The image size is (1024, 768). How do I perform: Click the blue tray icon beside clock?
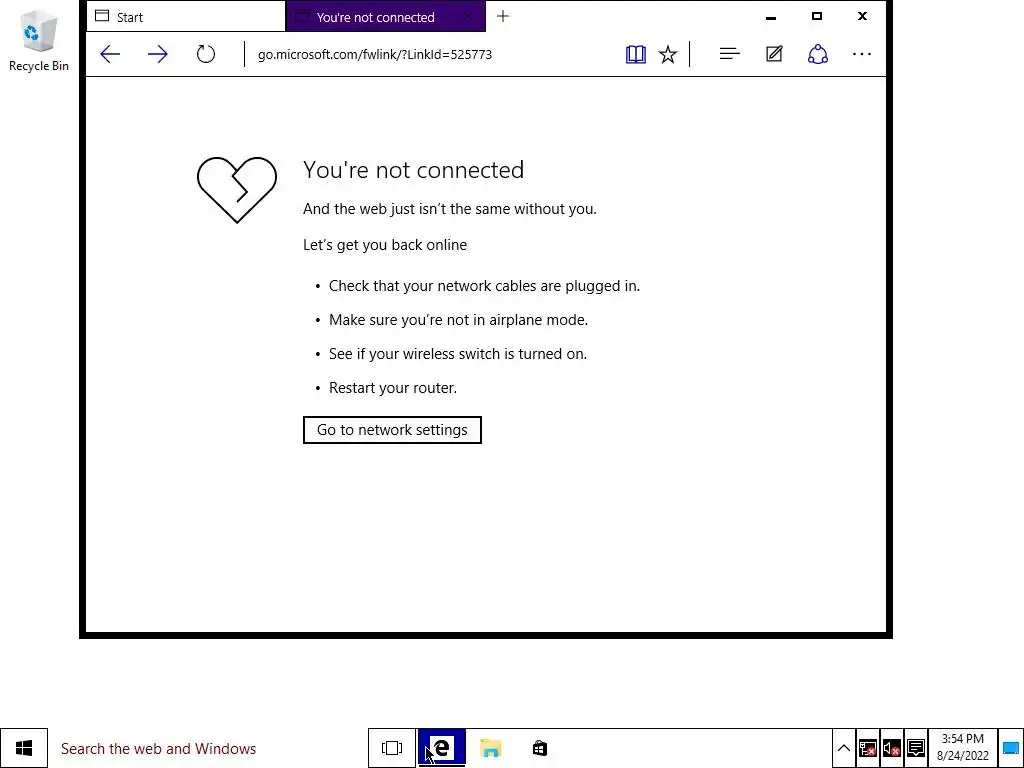click(1011, 748)
